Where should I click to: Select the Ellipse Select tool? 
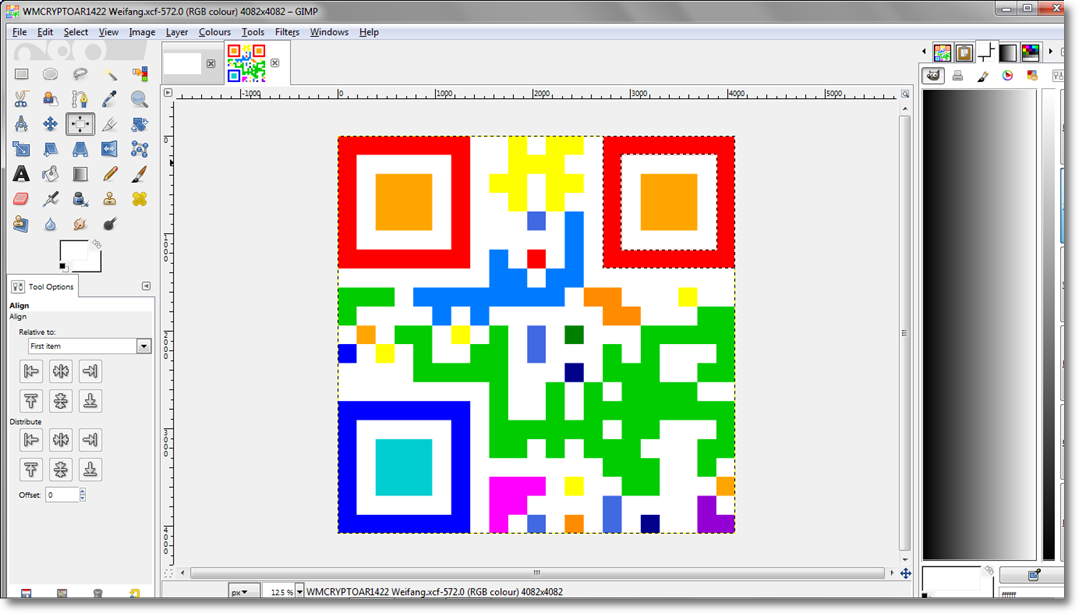[50, 74]
